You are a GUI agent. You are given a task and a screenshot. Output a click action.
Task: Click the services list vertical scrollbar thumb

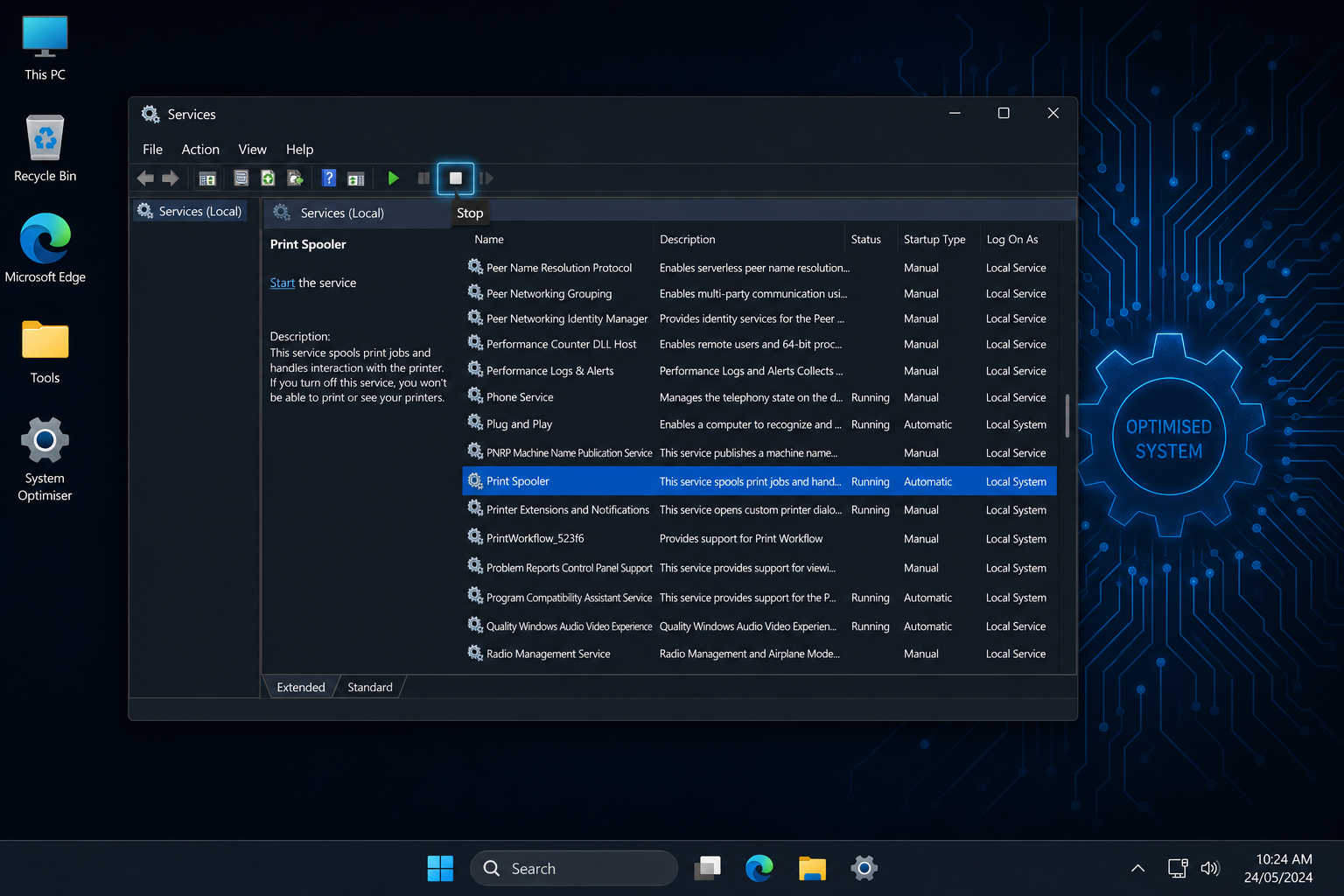tap(1067, 416)
